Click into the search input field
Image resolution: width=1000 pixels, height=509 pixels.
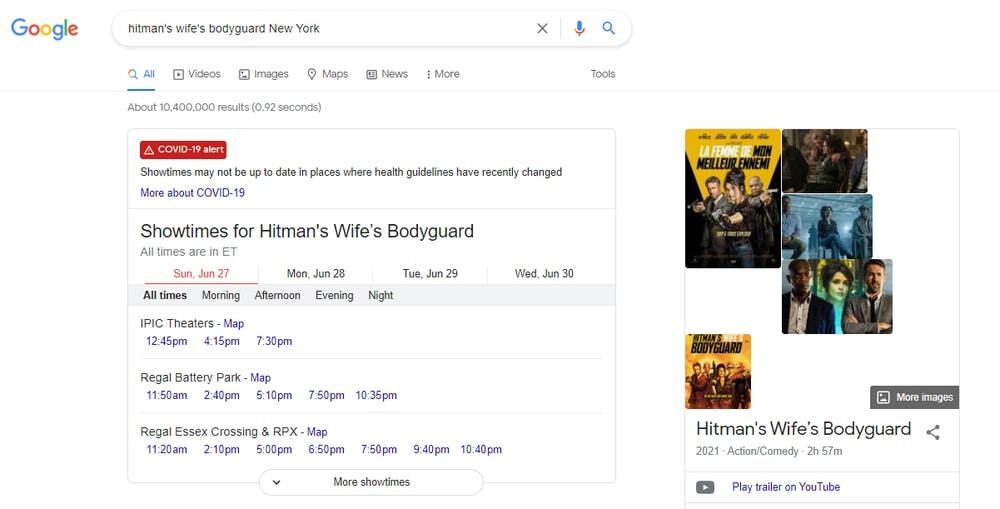click(325, 29)
